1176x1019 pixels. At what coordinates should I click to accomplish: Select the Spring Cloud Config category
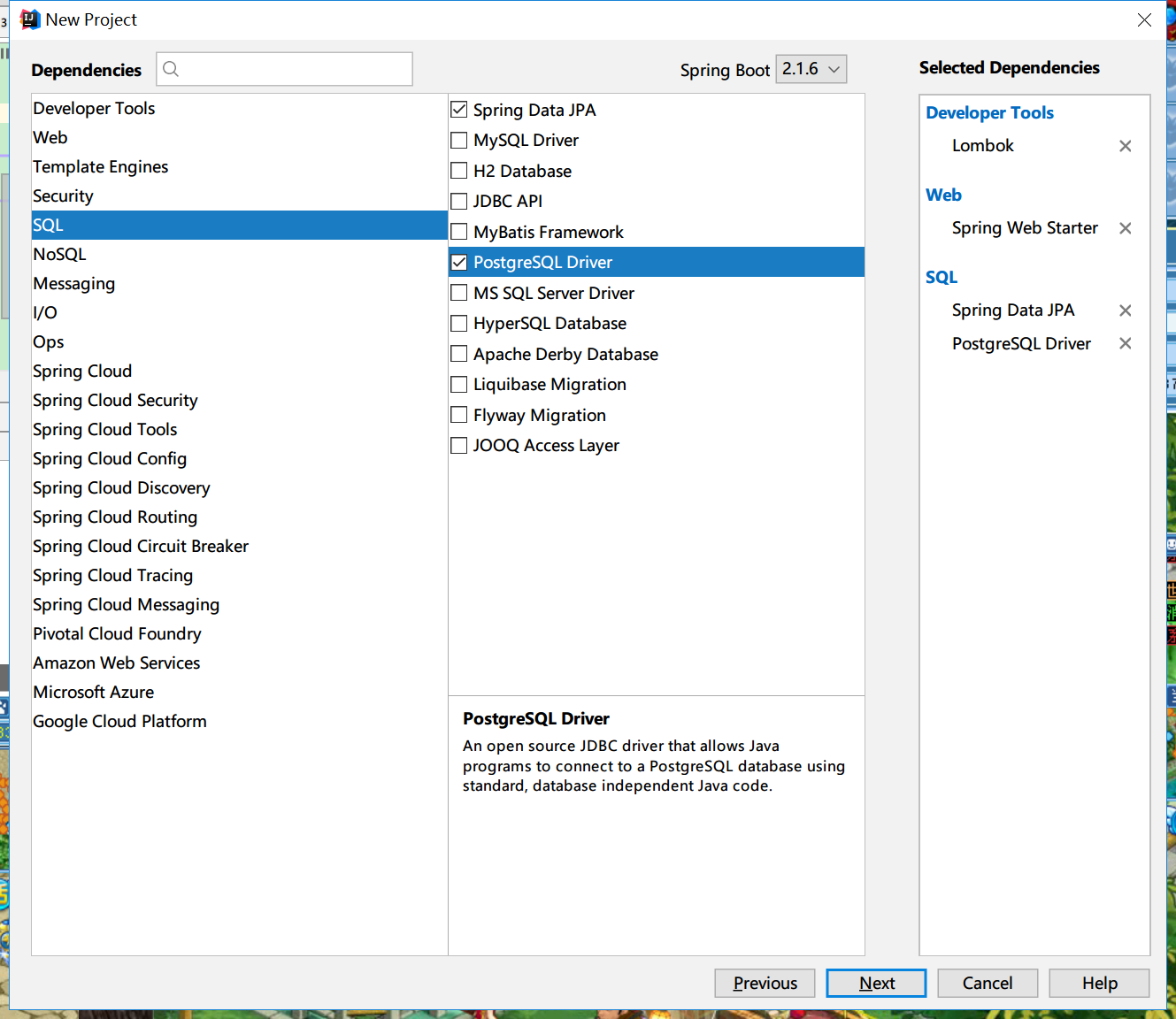239,458
